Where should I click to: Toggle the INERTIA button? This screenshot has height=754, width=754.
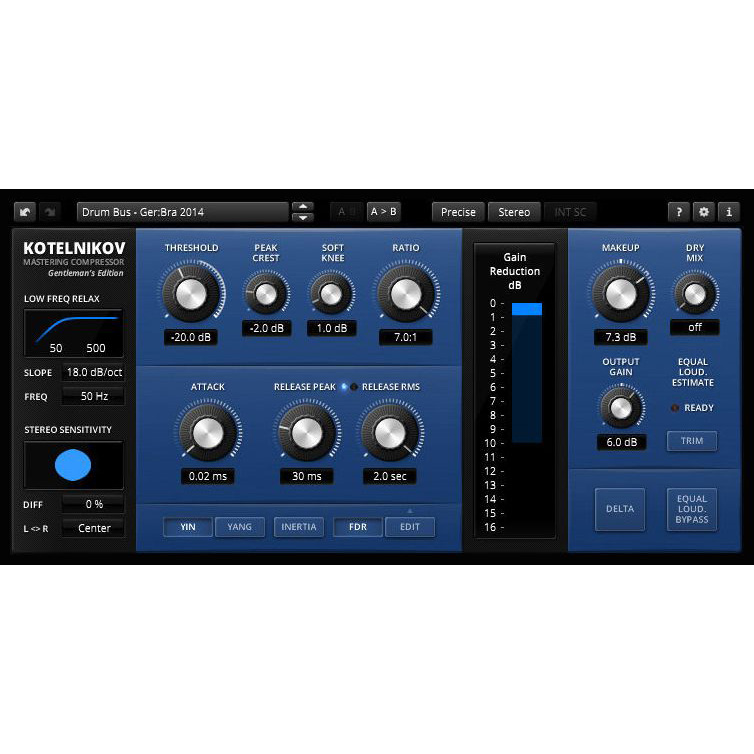(299, 527)
